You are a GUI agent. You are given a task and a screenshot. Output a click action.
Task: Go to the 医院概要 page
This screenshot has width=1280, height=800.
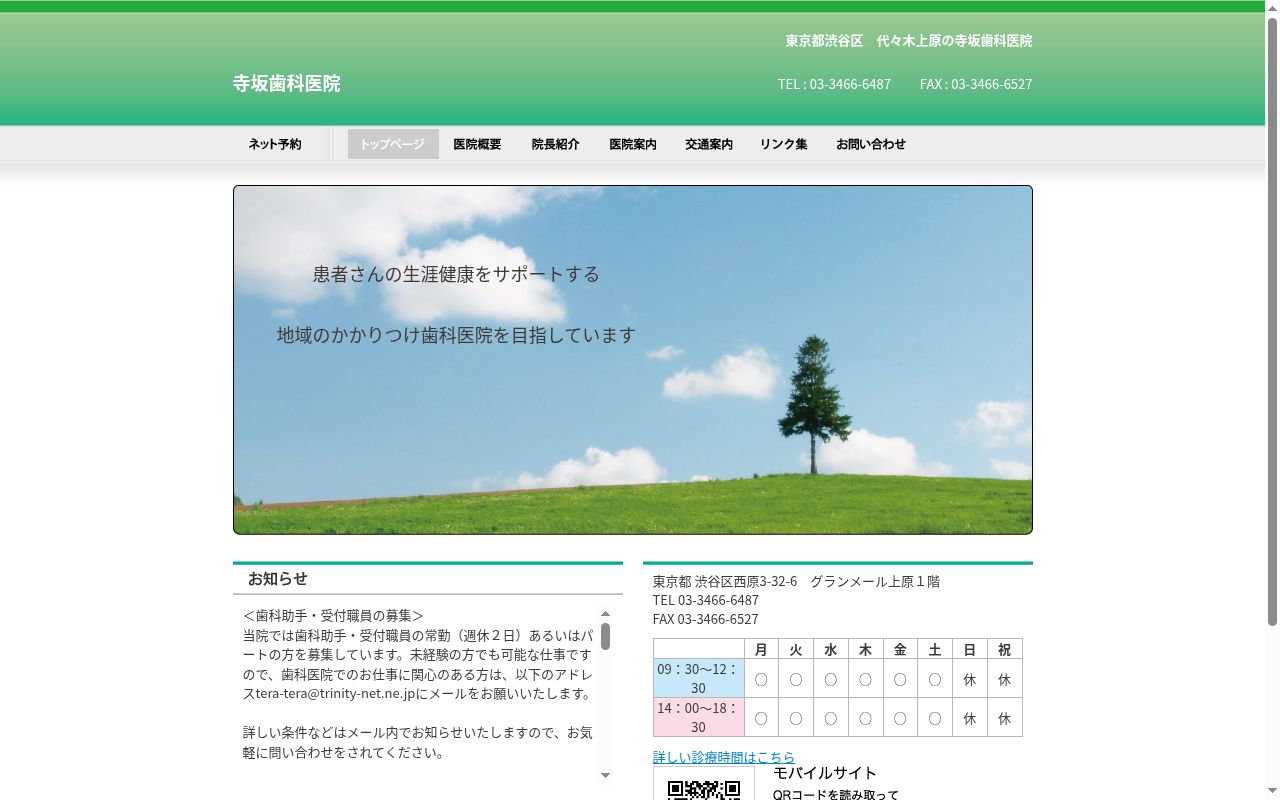477,144
